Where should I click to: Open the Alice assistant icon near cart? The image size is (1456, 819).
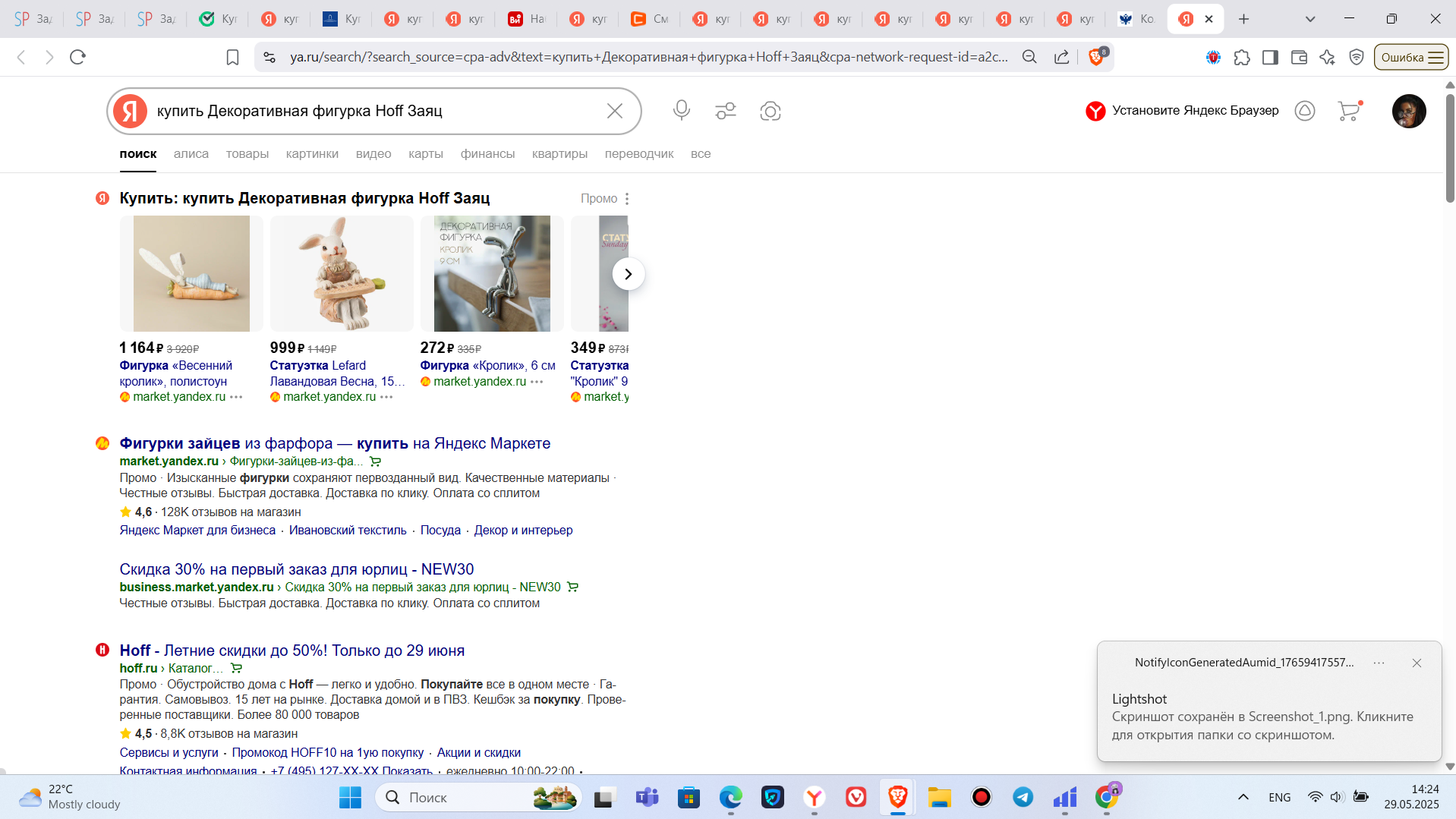pos(1305,111)
